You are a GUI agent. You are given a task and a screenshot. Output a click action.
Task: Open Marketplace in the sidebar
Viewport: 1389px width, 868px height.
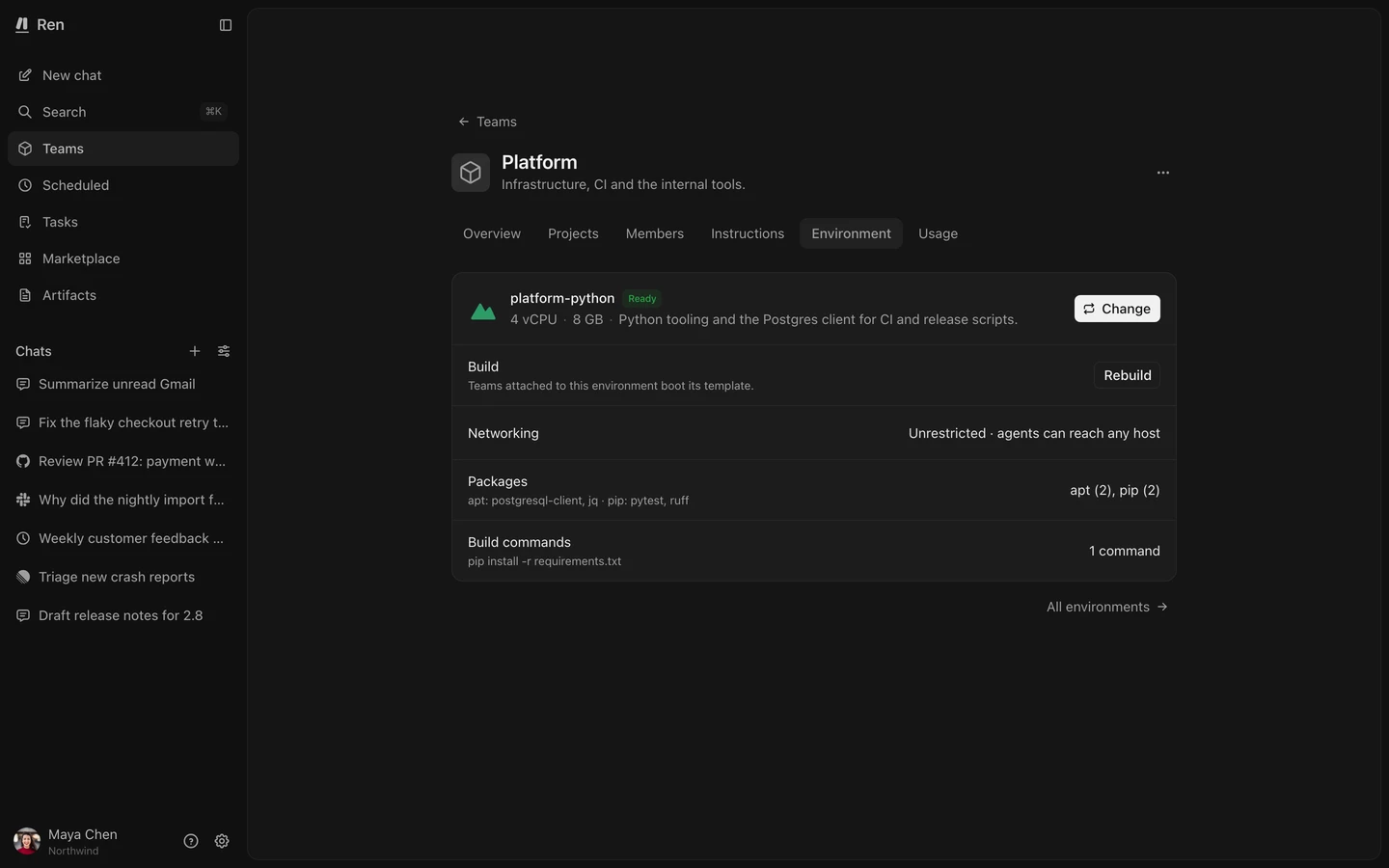123,258
